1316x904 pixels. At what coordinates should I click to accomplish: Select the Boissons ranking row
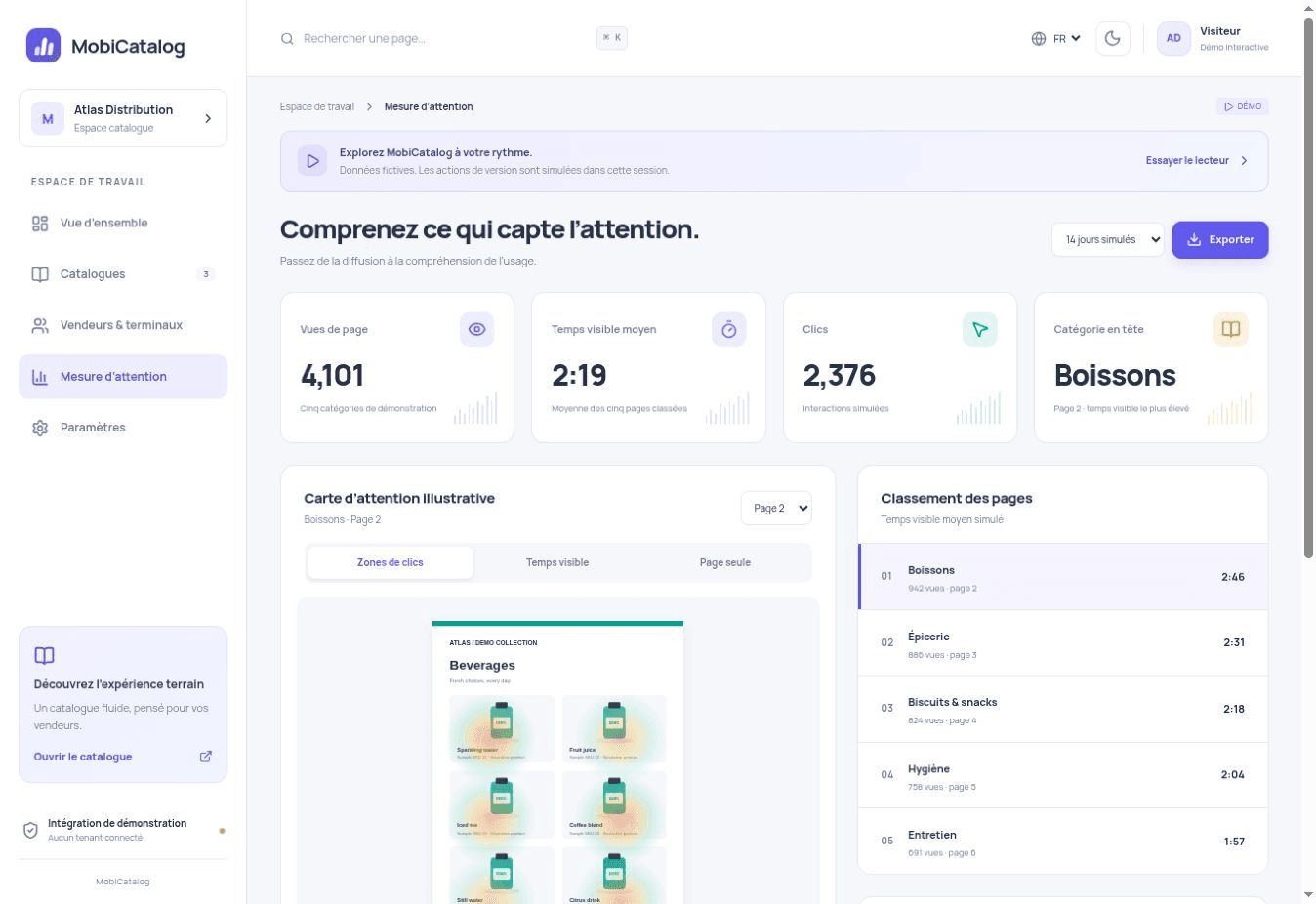coord(1063,577)
